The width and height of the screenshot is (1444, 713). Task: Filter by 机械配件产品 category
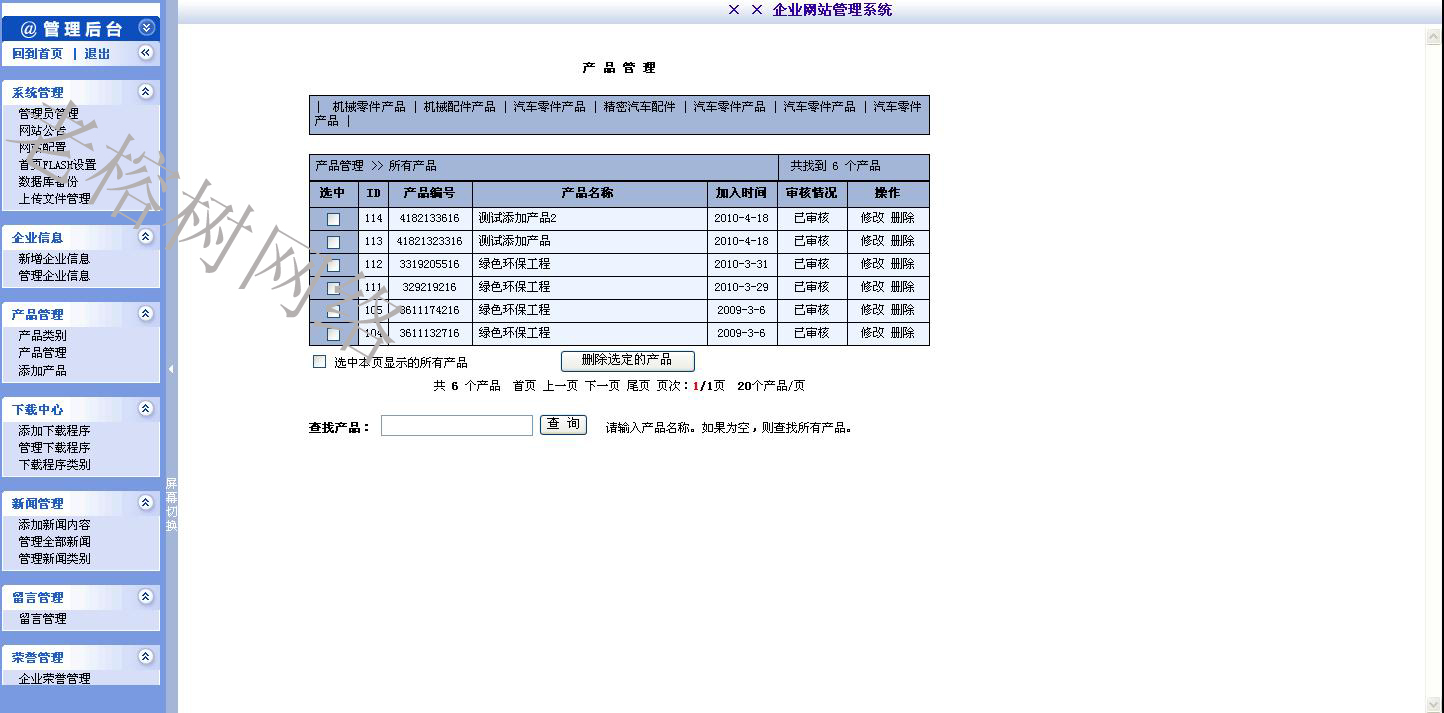459,106
